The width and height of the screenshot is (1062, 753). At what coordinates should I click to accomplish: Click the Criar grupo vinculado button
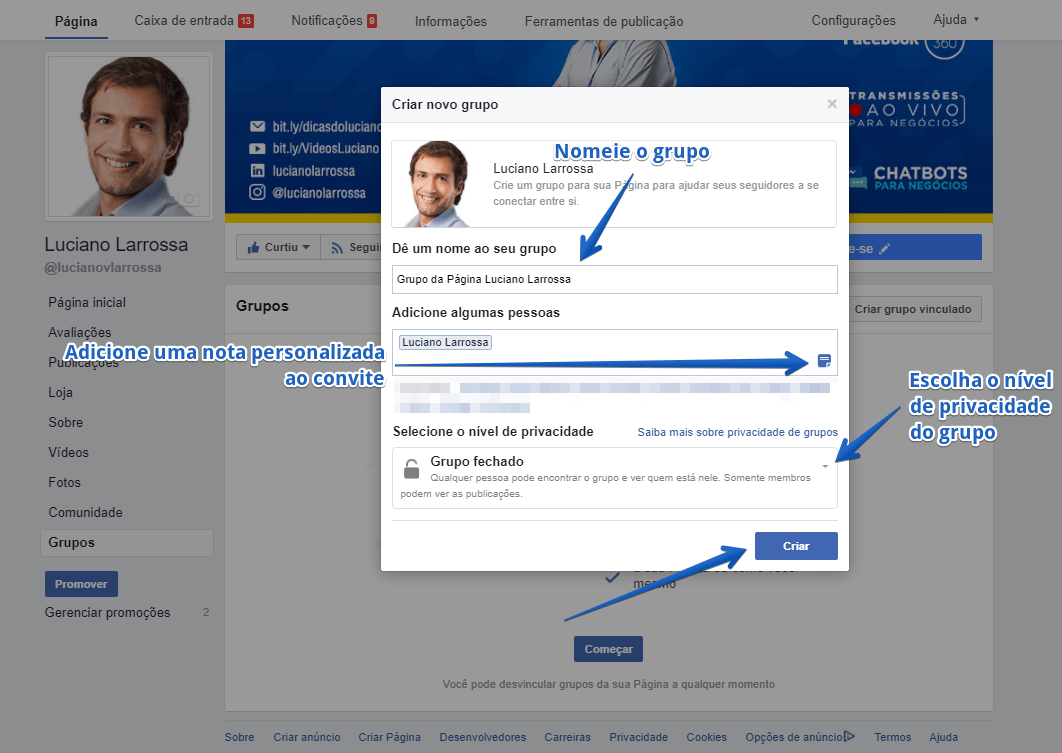(912, 309)
